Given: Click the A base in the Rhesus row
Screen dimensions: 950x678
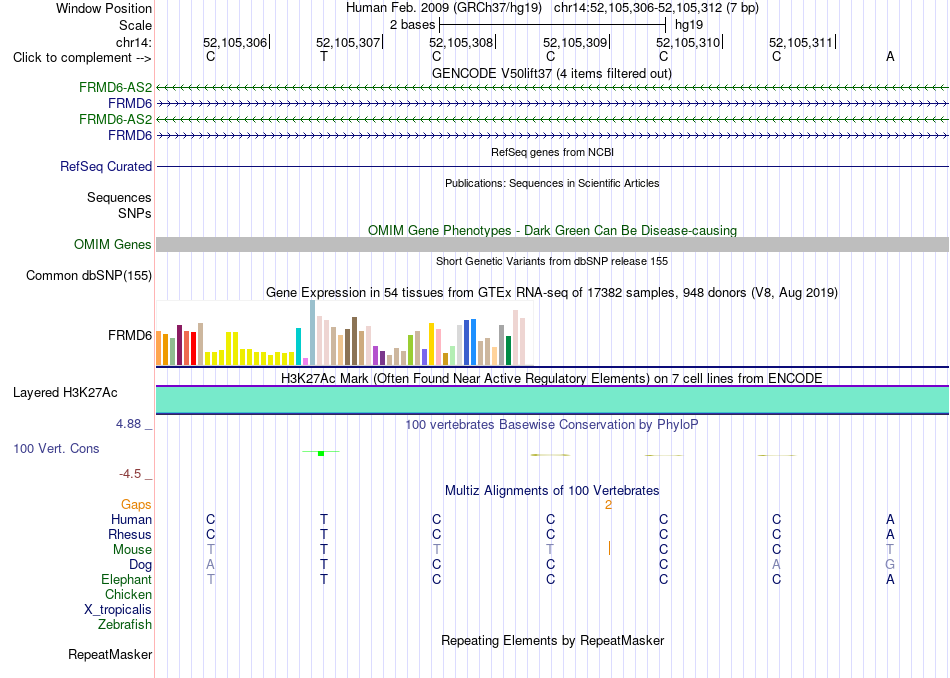Looking at the screenshot, I should 890,534.
